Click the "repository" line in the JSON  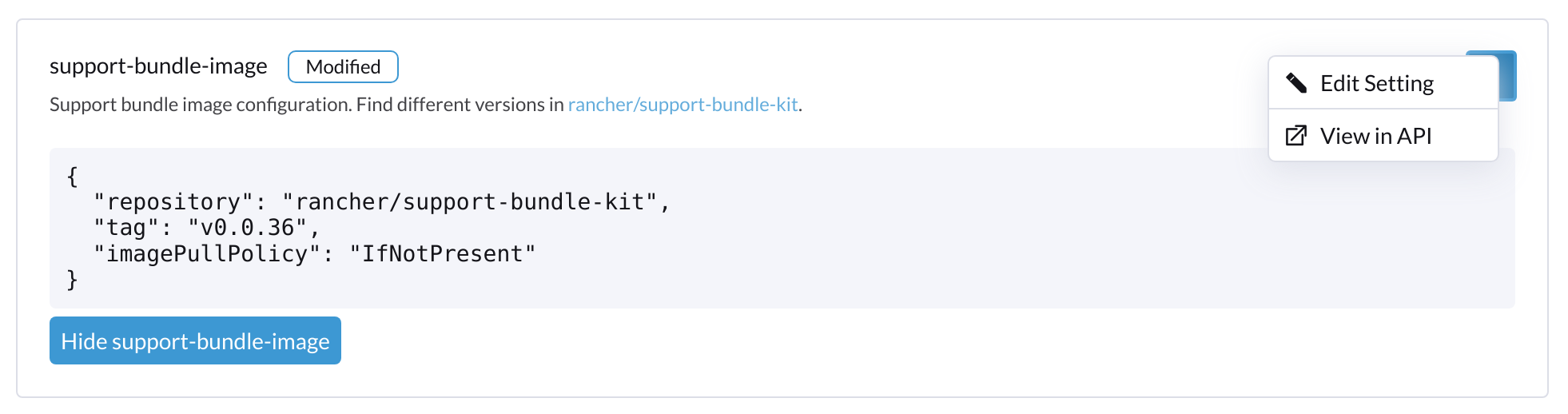click(x=381, y=202)
